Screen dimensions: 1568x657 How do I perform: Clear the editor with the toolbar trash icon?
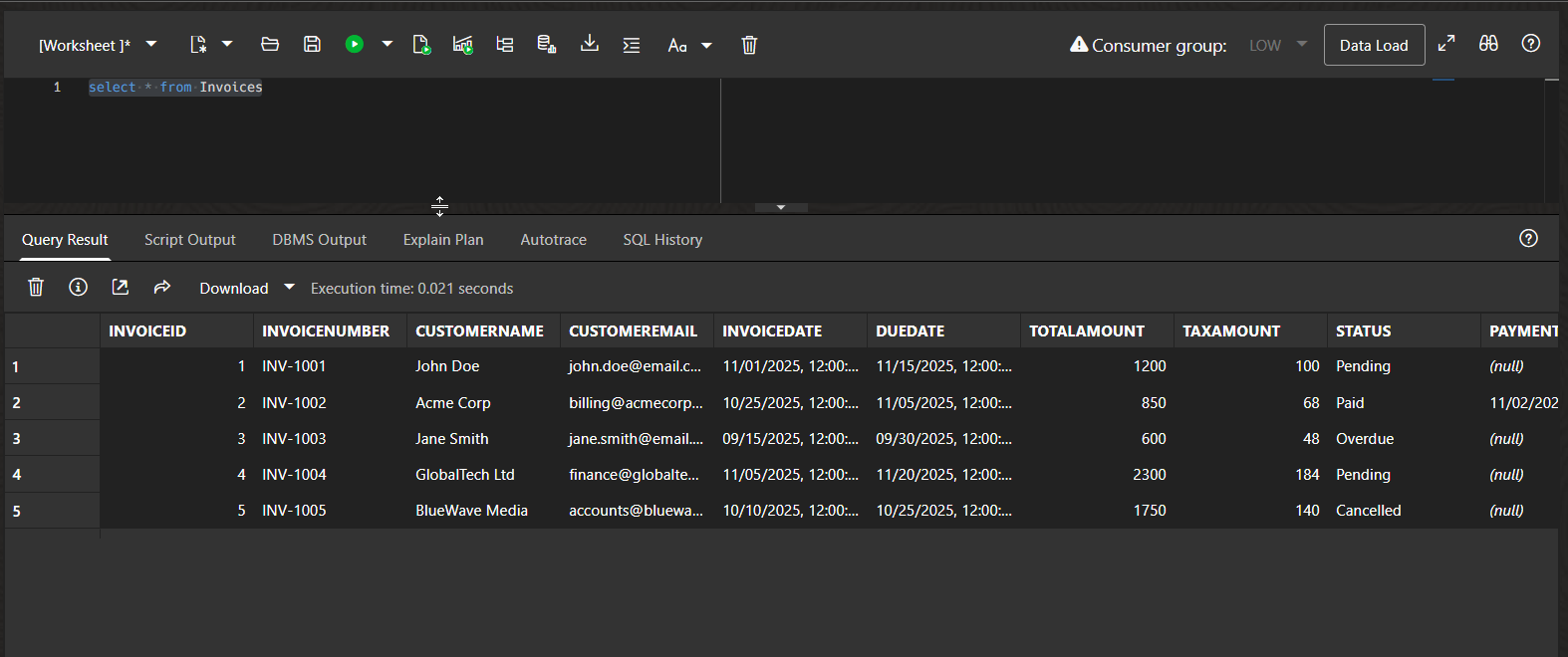[749, 45]
